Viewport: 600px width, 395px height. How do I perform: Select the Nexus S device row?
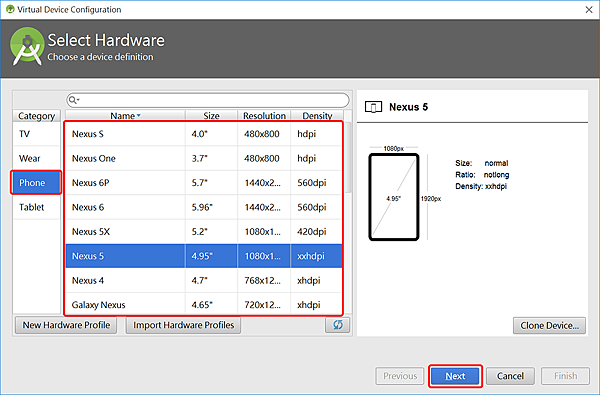coord(204,134)
